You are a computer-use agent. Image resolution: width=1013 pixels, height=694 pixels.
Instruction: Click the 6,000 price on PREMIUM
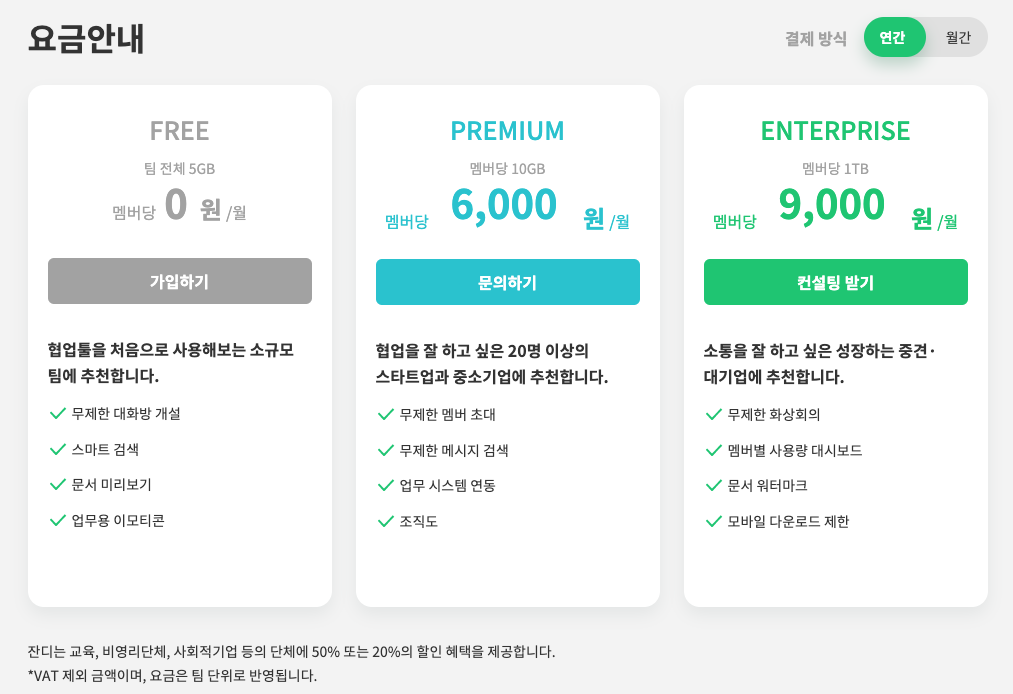pos(504,205)
